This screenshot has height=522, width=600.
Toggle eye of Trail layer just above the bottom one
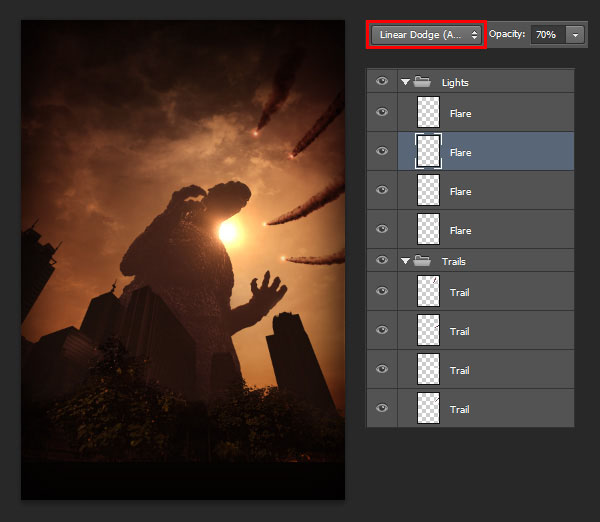tap(382, 369)
